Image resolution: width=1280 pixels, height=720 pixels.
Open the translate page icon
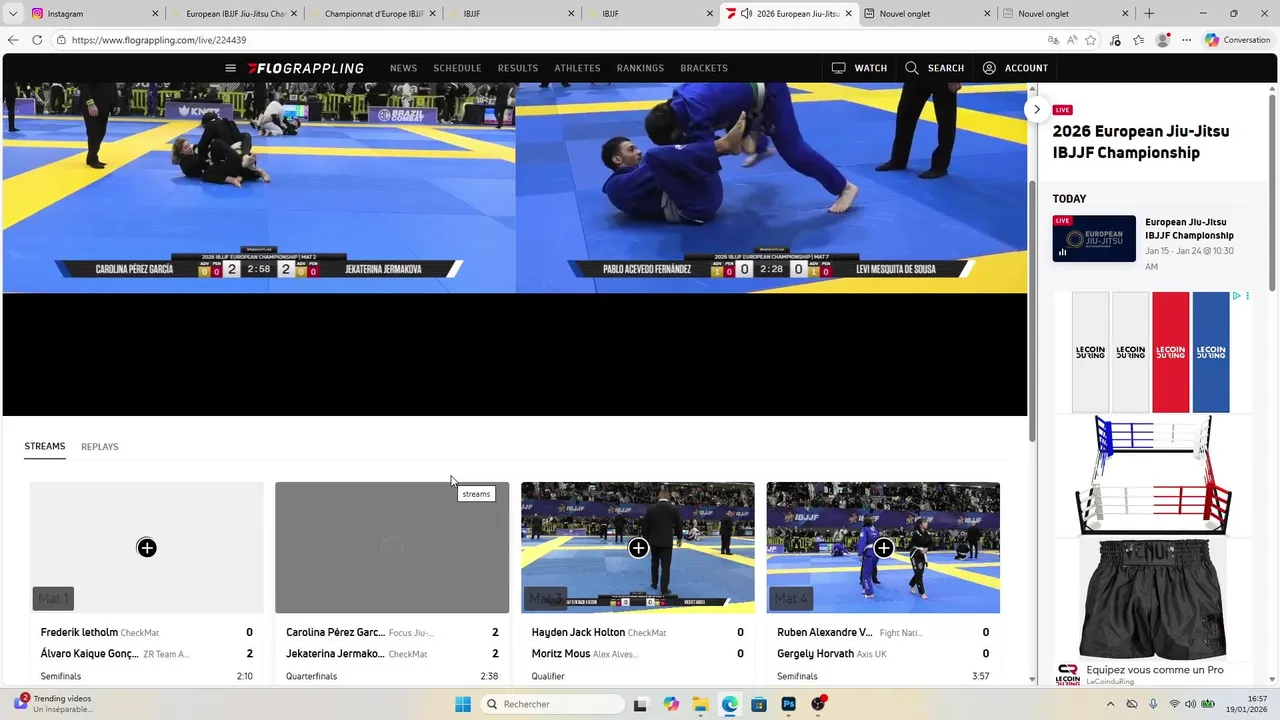click(x=1052, y=40)
